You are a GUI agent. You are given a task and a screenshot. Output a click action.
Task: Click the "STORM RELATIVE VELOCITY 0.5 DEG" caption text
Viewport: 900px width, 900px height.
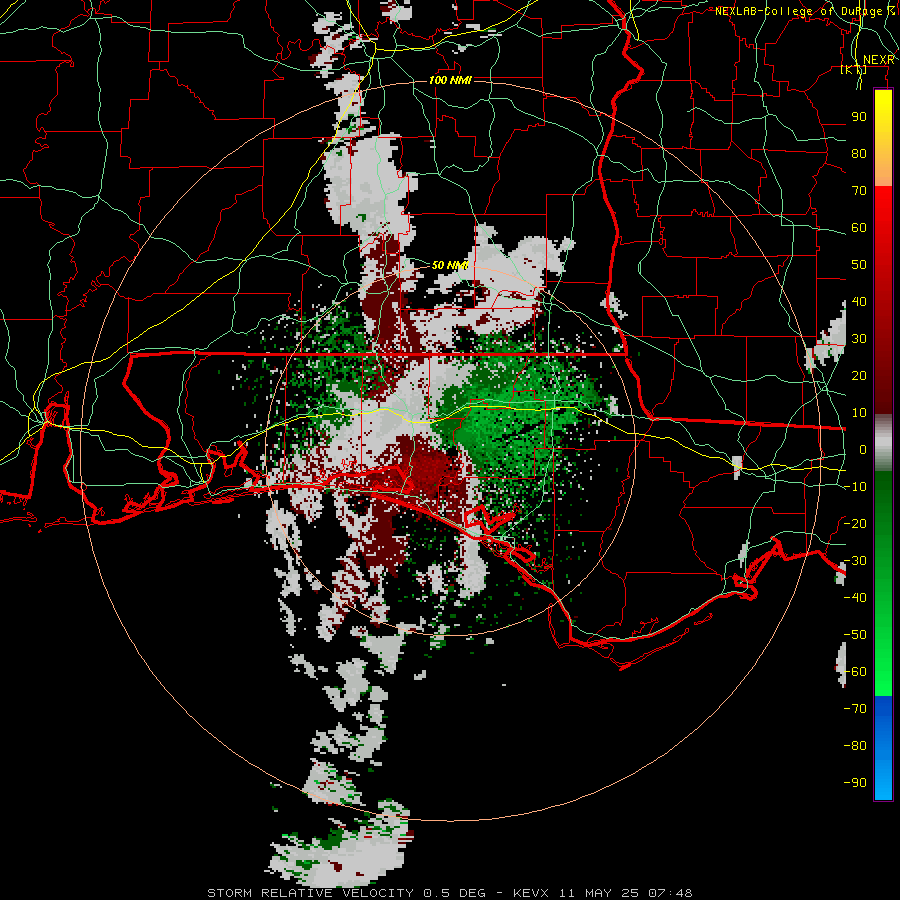(346, 893)
